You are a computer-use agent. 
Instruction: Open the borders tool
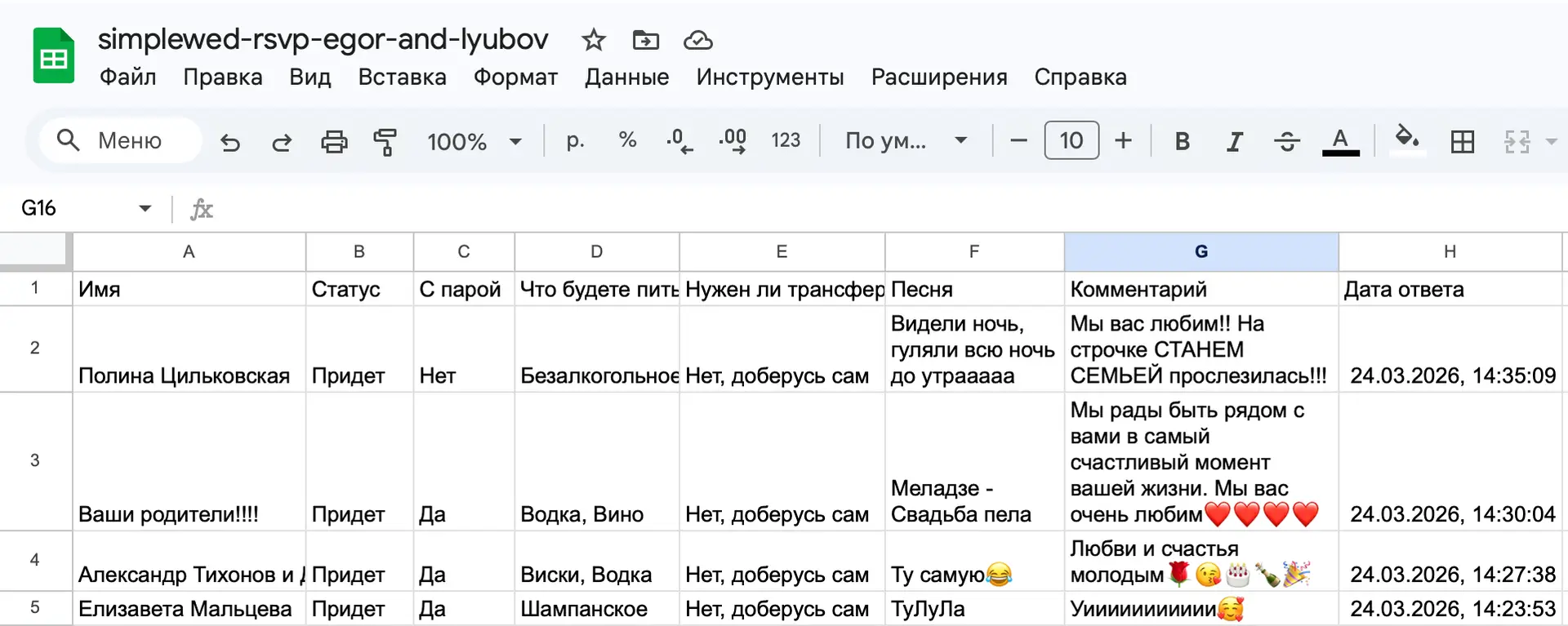click(1463, 142)
